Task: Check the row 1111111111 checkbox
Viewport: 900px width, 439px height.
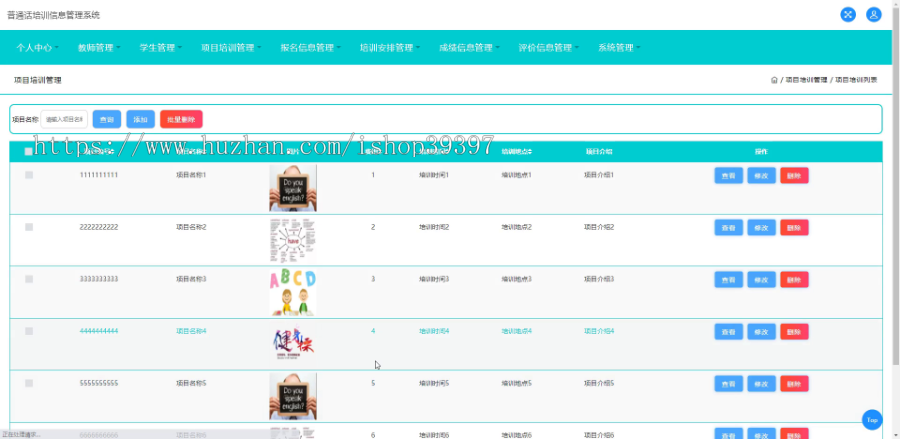Action: (29, 175)
